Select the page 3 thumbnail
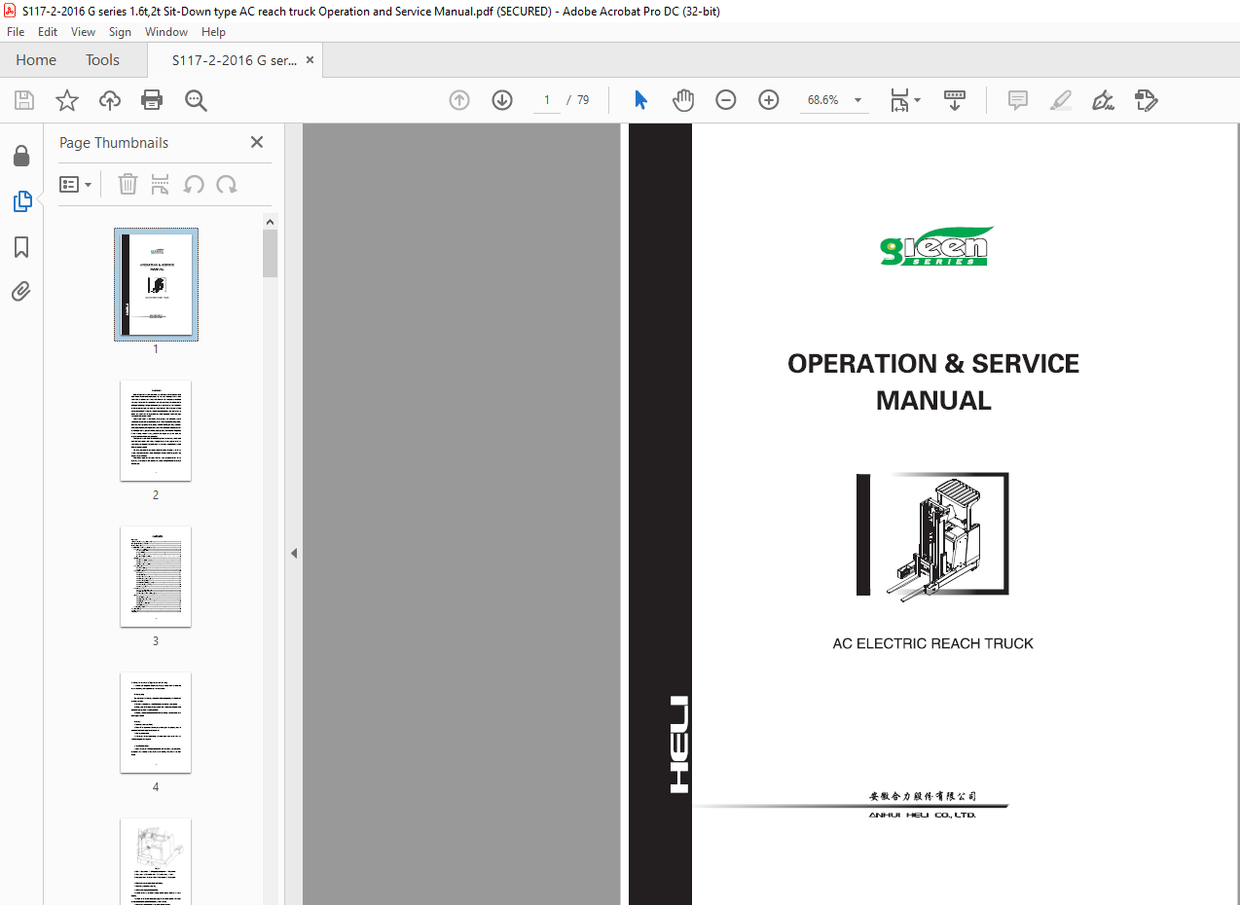1240x905 pixels. [x=155, y=577]
